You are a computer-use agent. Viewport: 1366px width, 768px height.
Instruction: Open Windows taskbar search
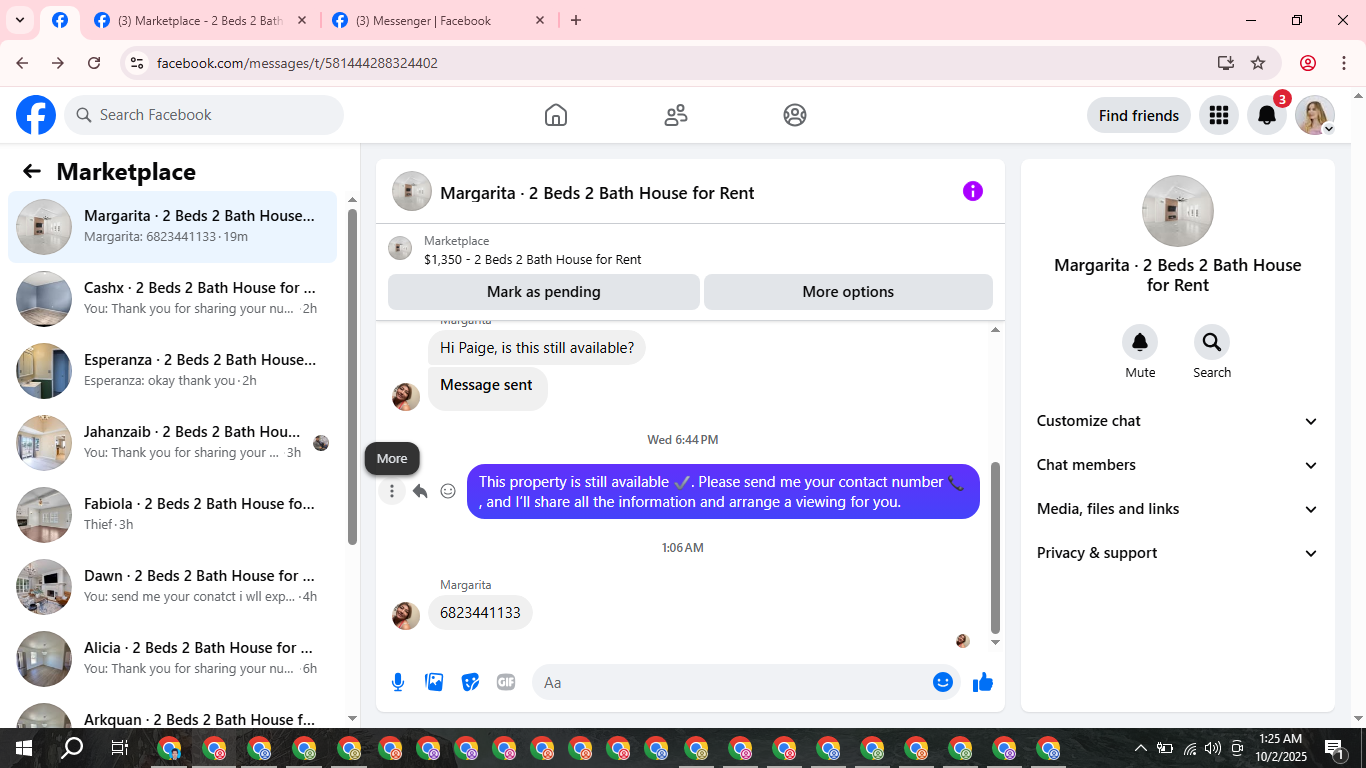pos(72,748)
